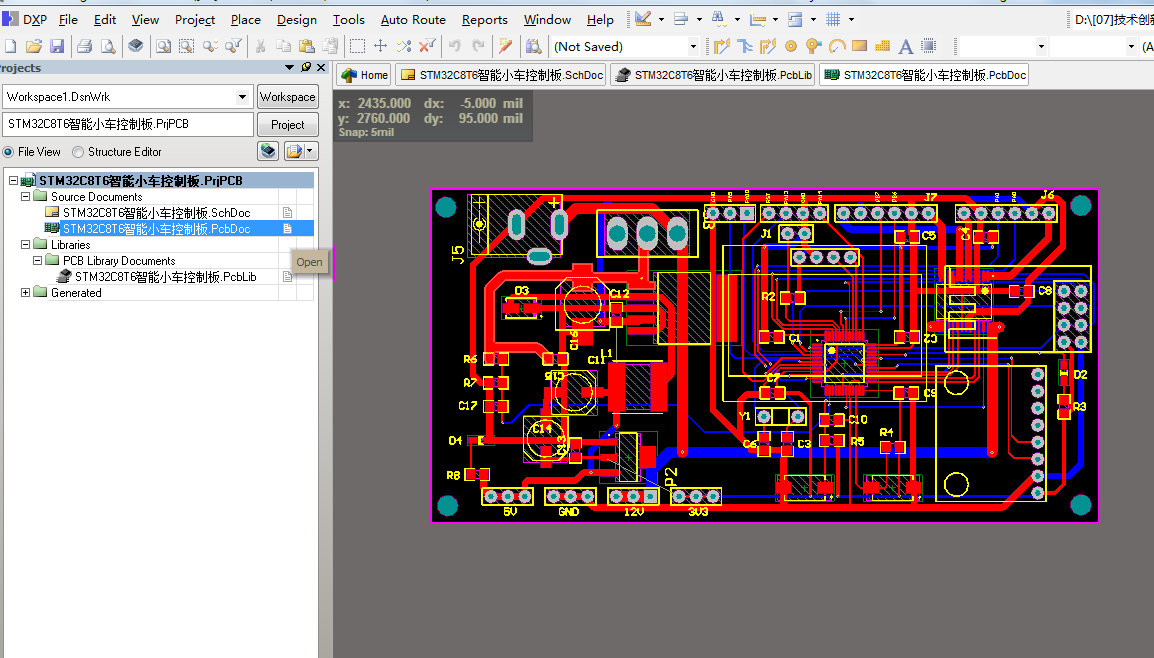Collapse the PCB Library Documents folder
The width and height of the screenshot is (1154, 658).
click(x=38, y=261)
